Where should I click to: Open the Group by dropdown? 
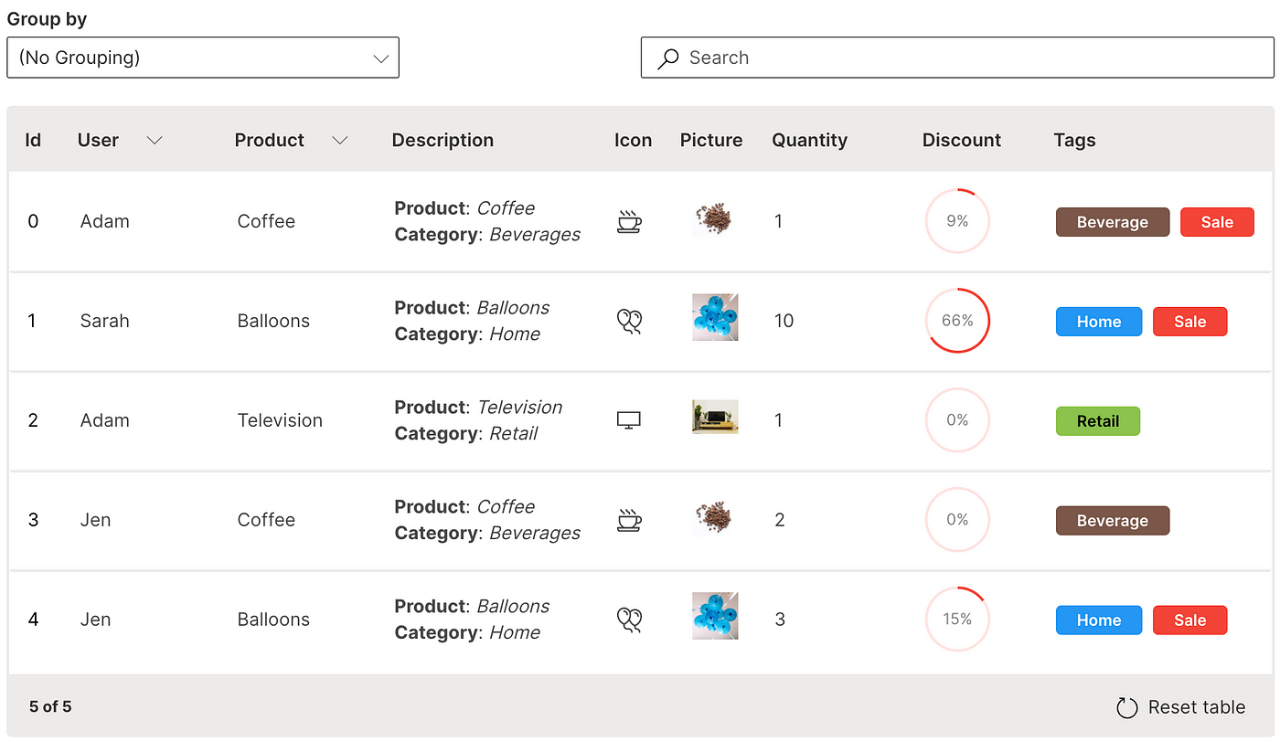pos(203,58)
